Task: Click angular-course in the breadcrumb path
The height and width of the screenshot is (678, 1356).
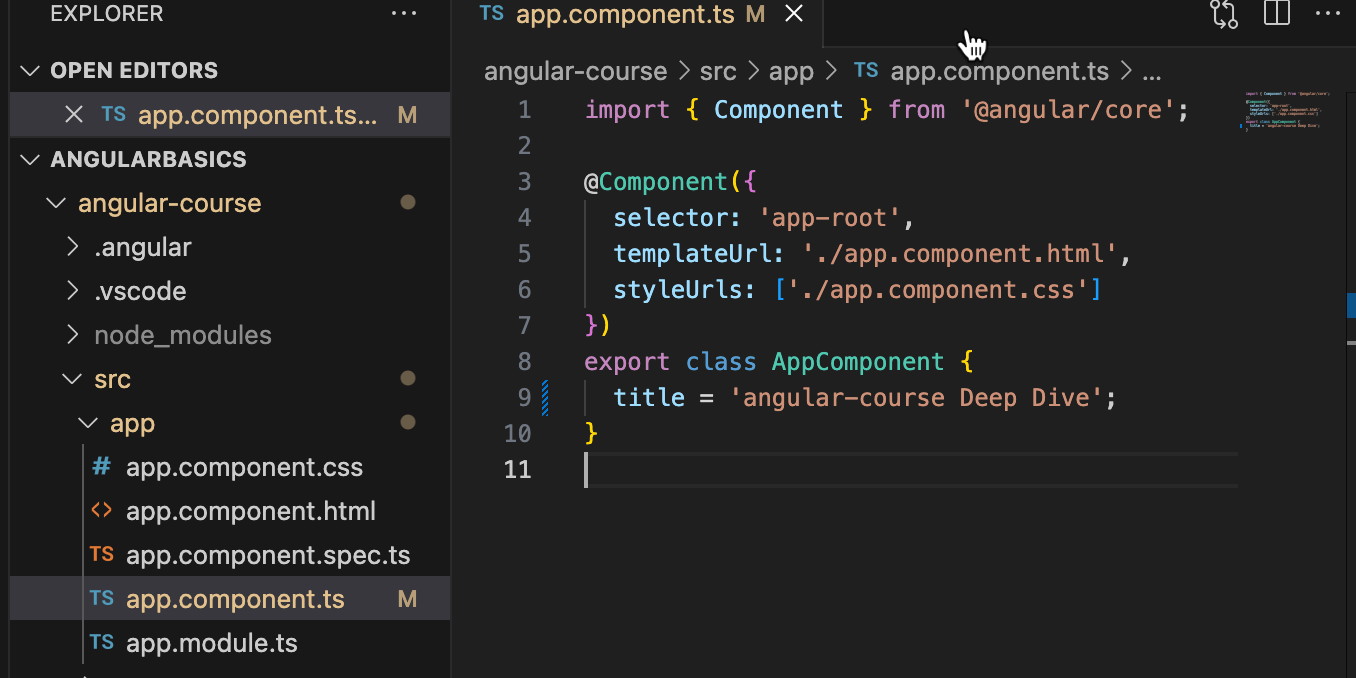Action: [x=575, y=72]
